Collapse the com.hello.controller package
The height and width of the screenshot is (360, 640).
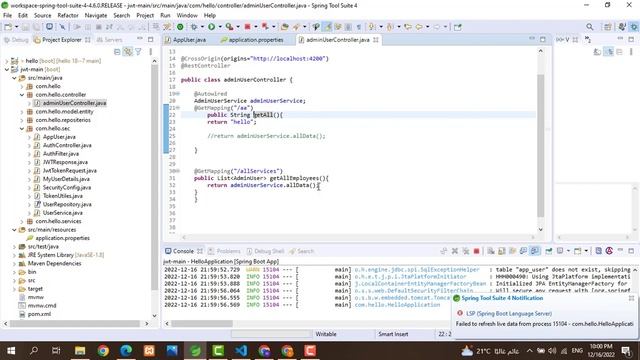[x=22, y=95]
